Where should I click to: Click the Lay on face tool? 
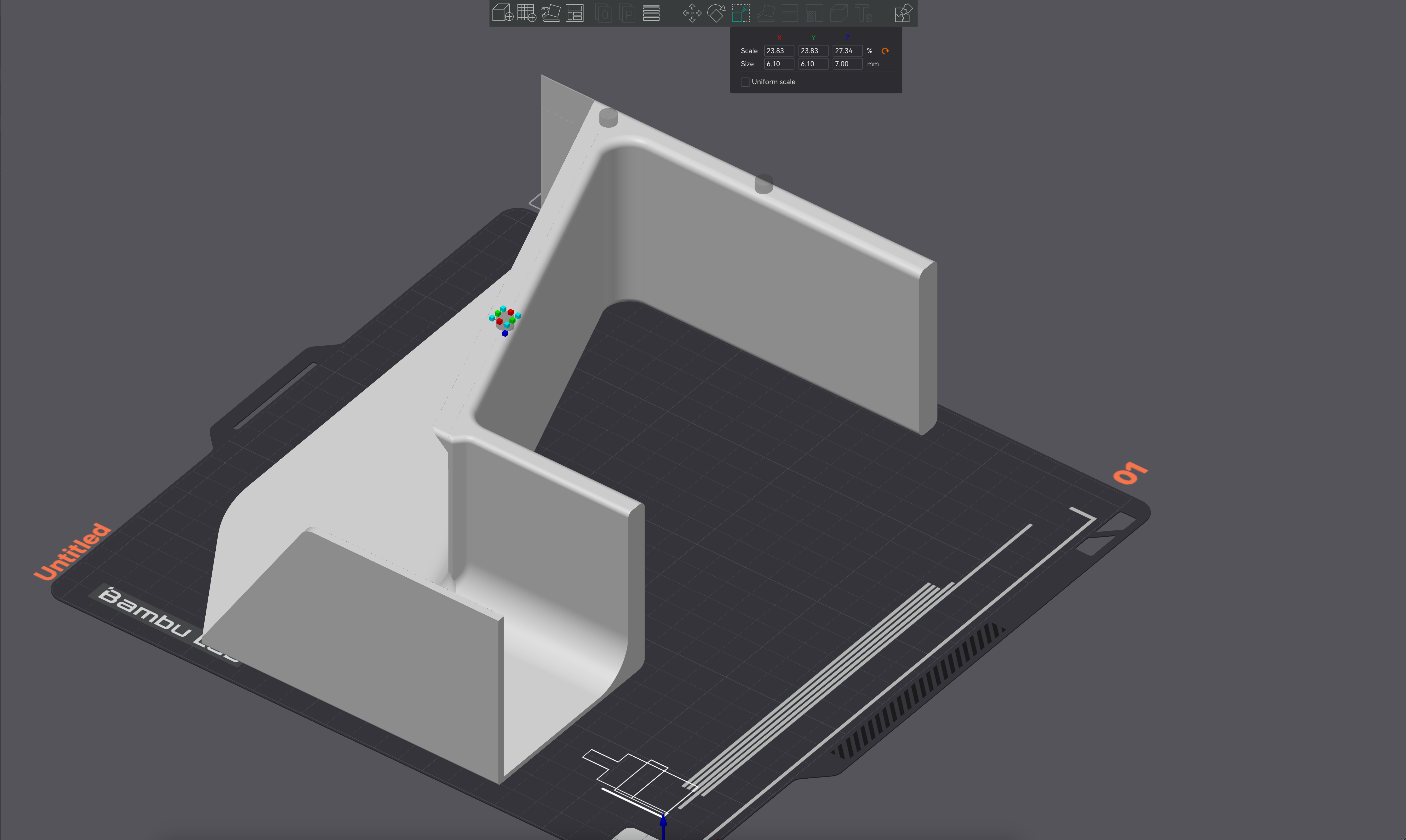[x=765, y=12]
